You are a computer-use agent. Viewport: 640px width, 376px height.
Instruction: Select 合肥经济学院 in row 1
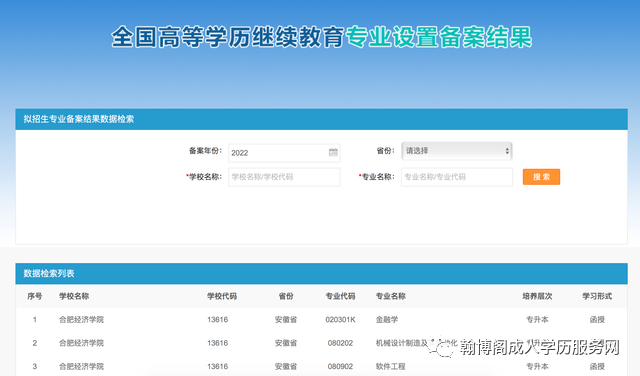pyautogui.click(x=82, y=320)
